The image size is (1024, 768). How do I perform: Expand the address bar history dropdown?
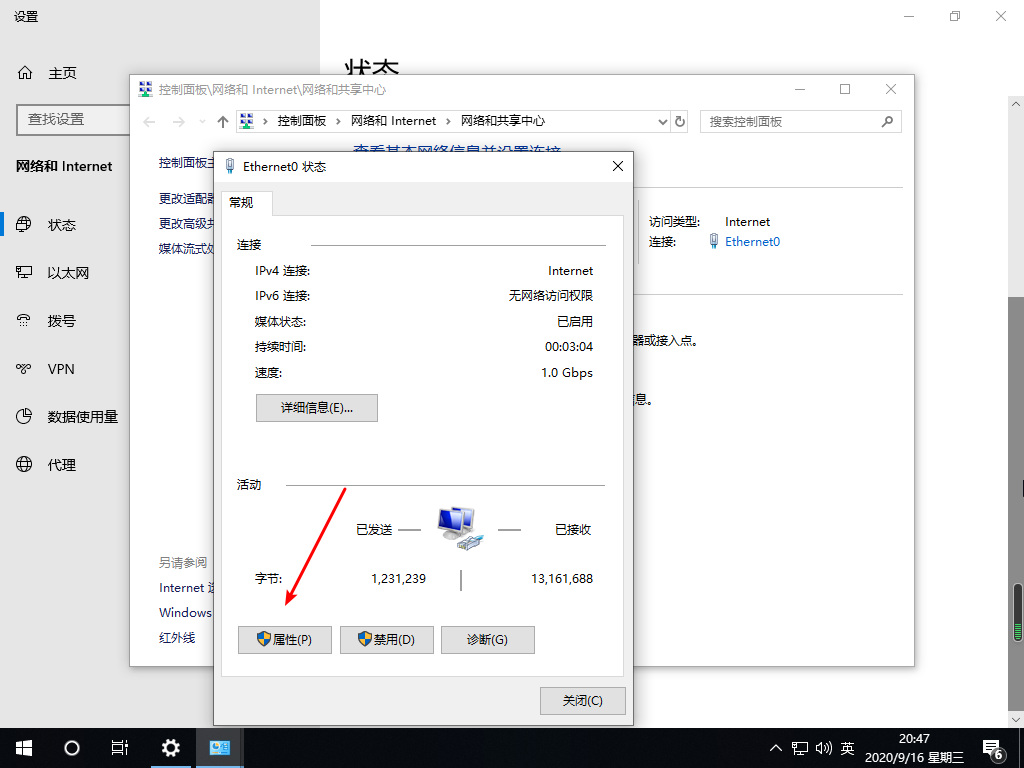coord(662,121)
